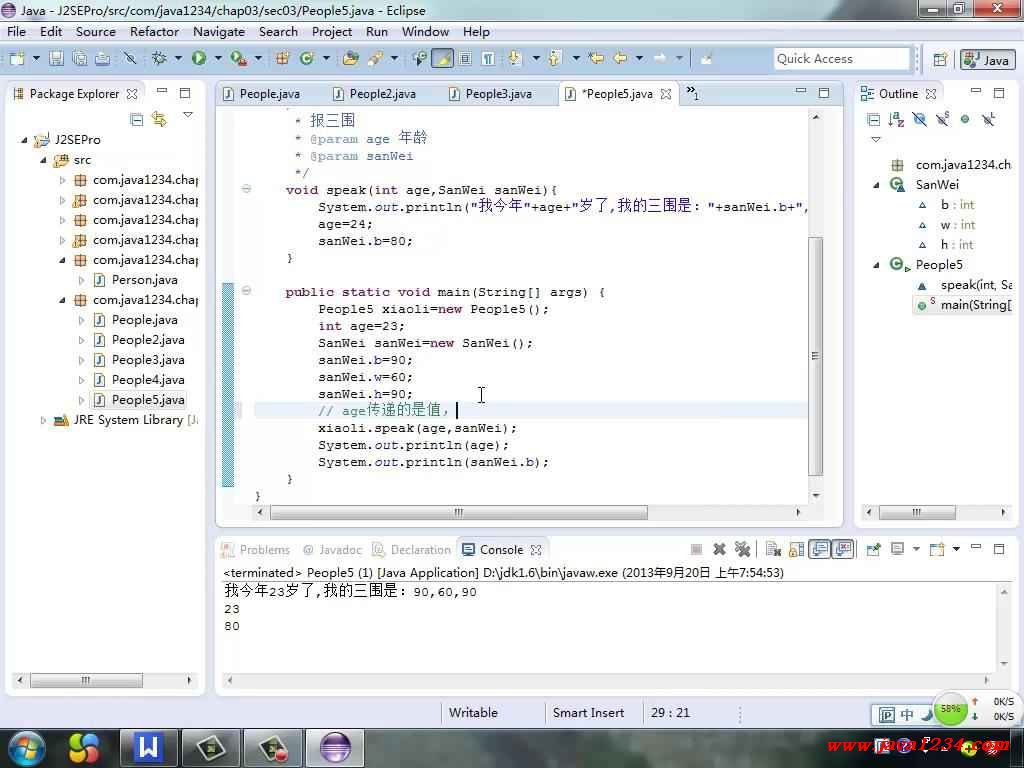This screenshot has width=1024, height=768.
Task: Switch to People2.java editor tab
Action: coord(376,94)
